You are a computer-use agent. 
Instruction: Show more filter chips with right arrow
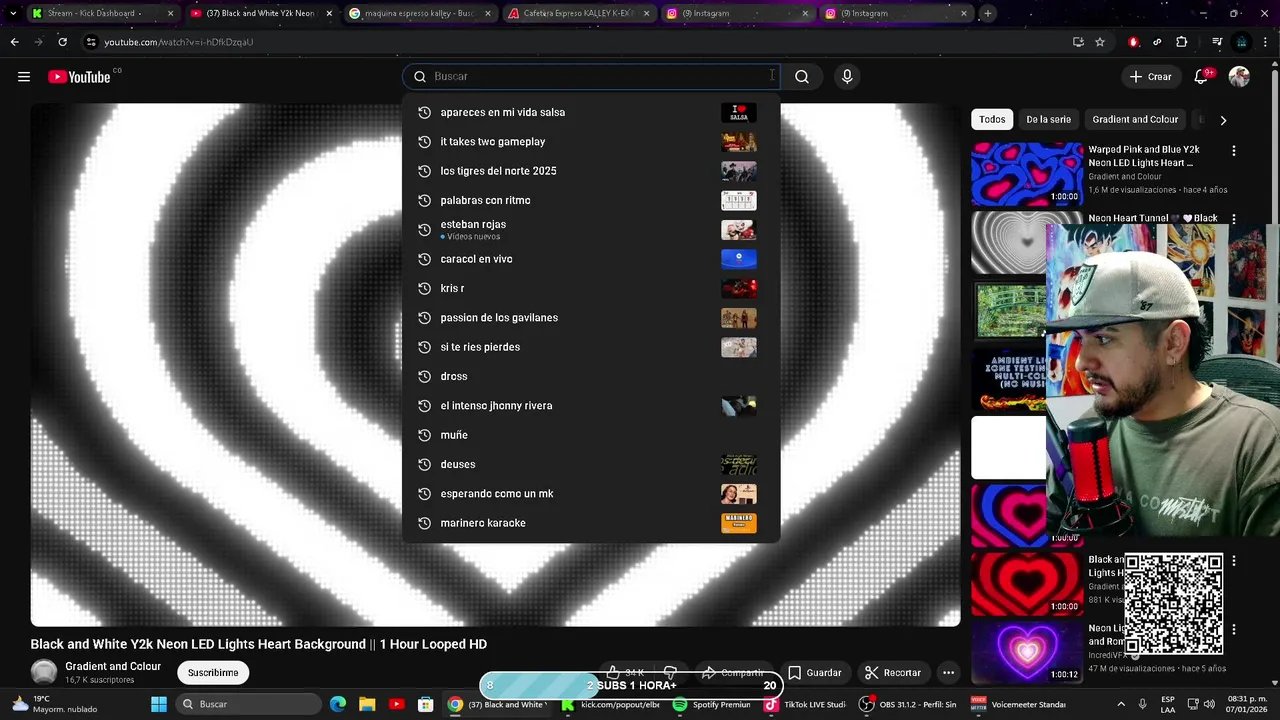(x=1222, y=120)
